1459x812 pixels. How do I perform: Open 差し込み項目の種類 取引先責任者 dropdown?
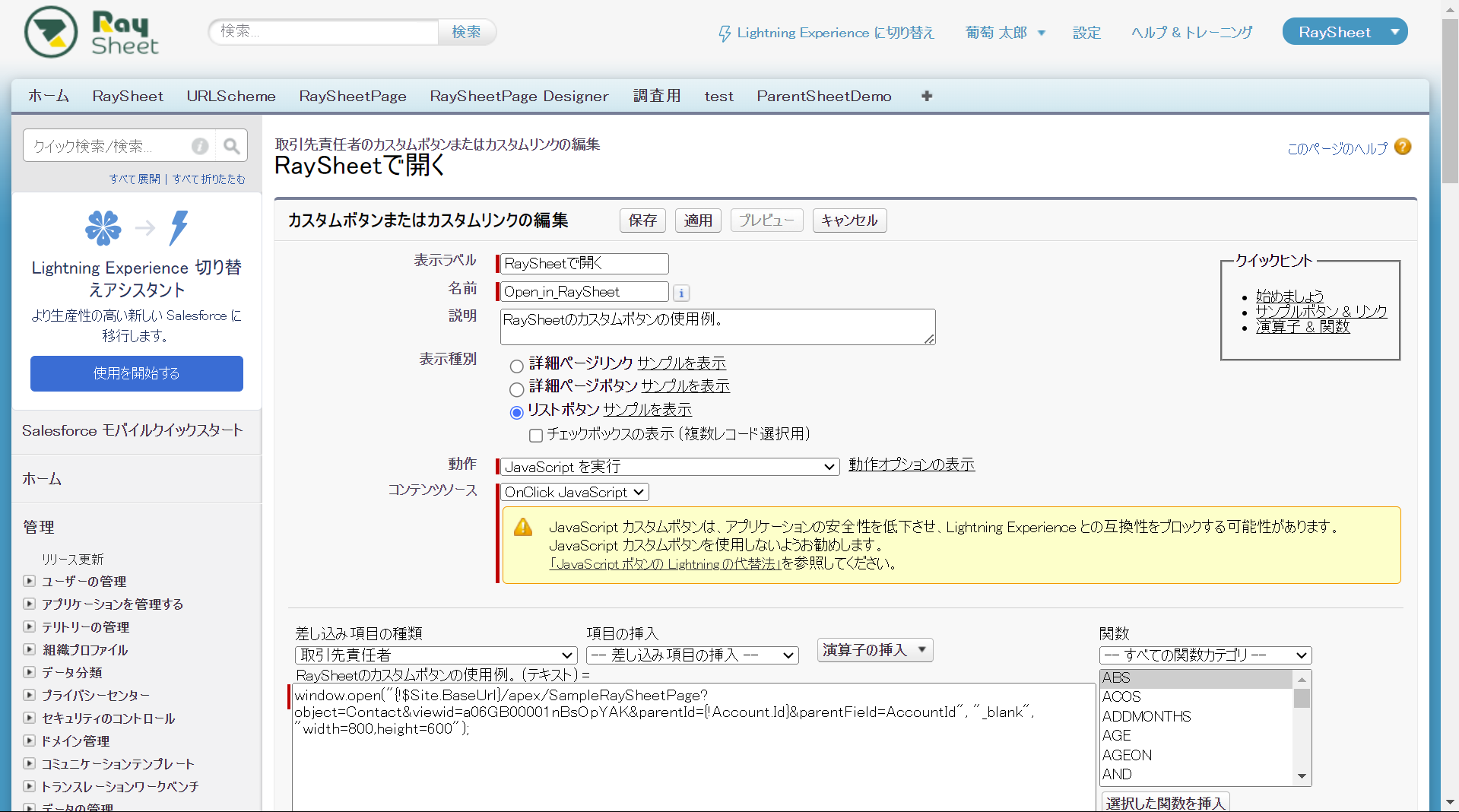pos(436,655)
